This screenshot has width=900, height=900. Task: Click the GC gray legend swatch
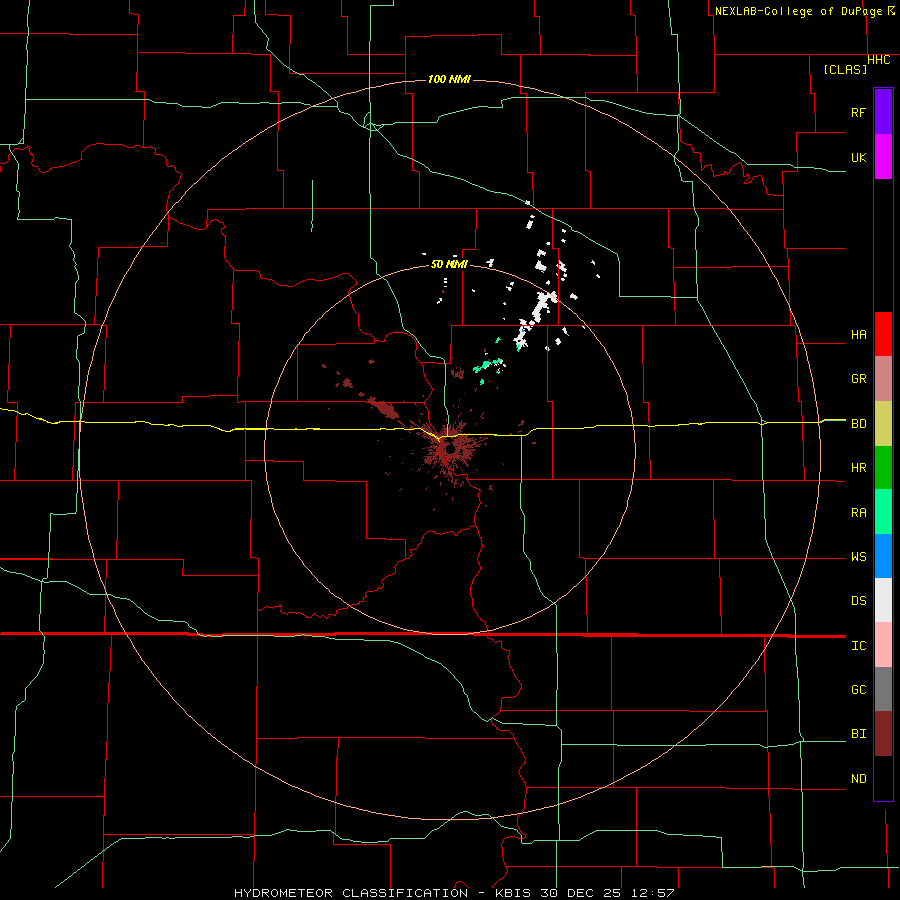883,689
